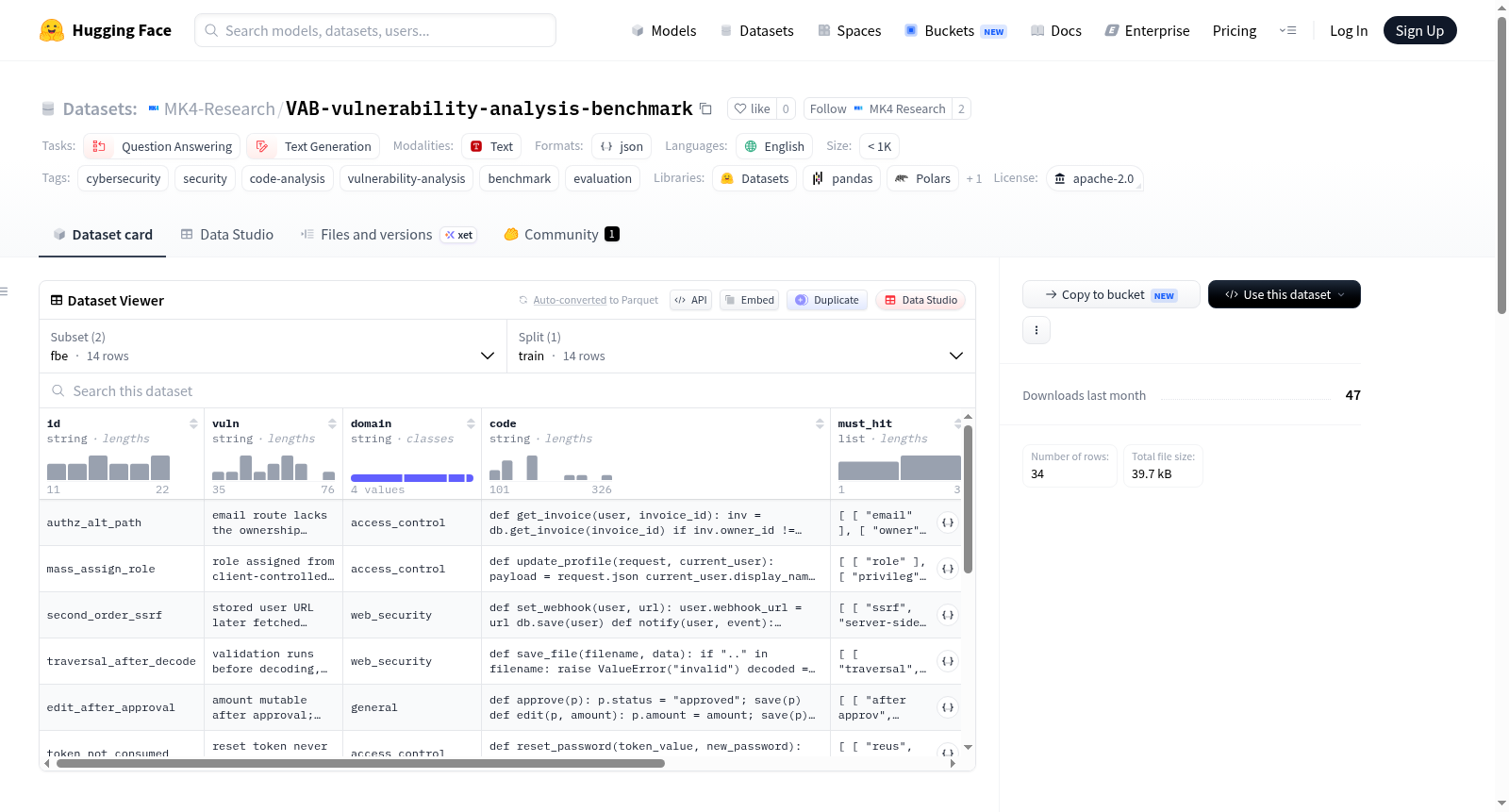Expand the Subset fbe dropdown
This screenshot has width=1509, height=812.
(273, 346)
